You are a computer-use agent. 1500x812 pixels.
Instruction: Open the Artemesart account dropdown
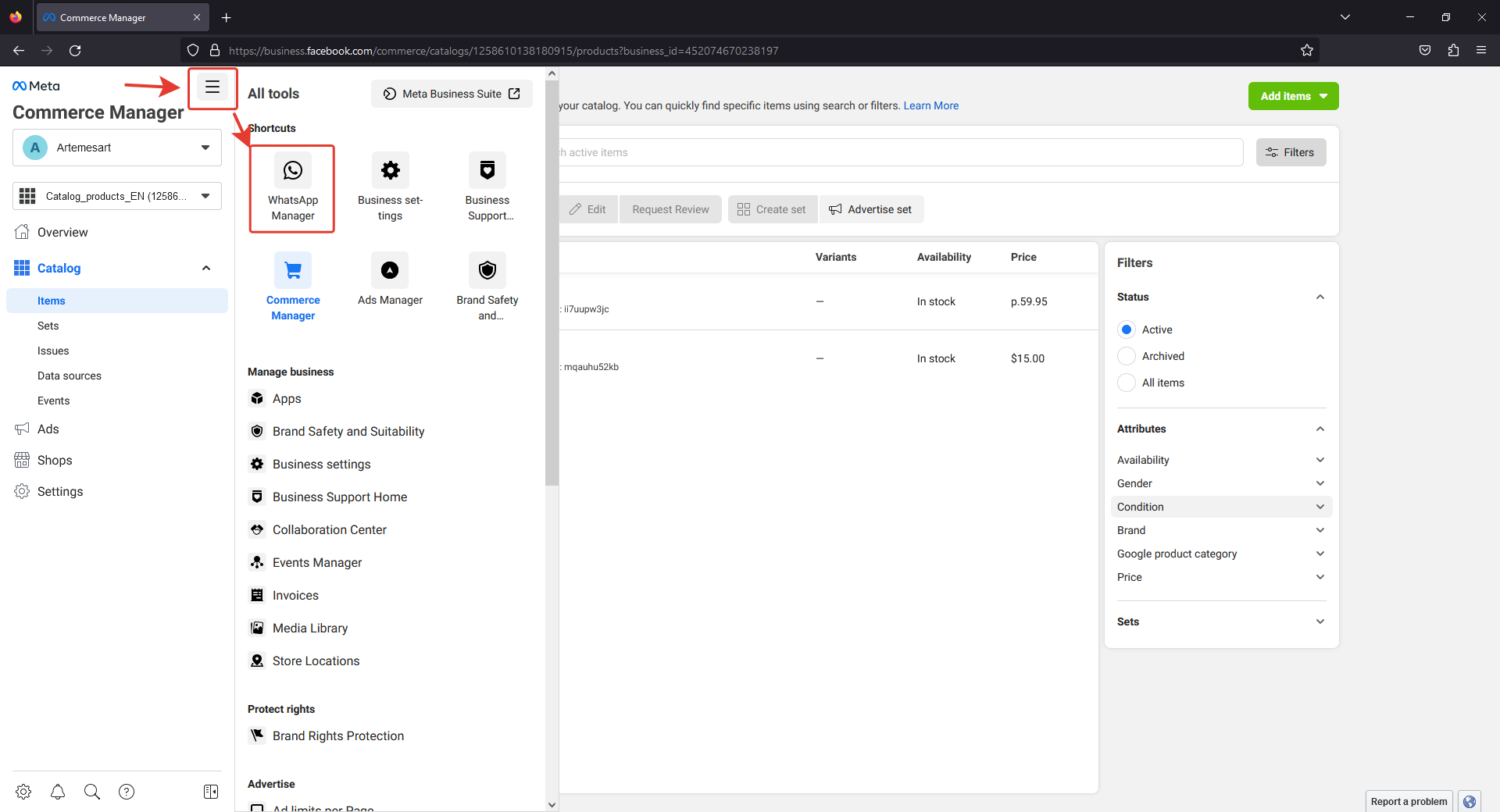click(117, 148)
